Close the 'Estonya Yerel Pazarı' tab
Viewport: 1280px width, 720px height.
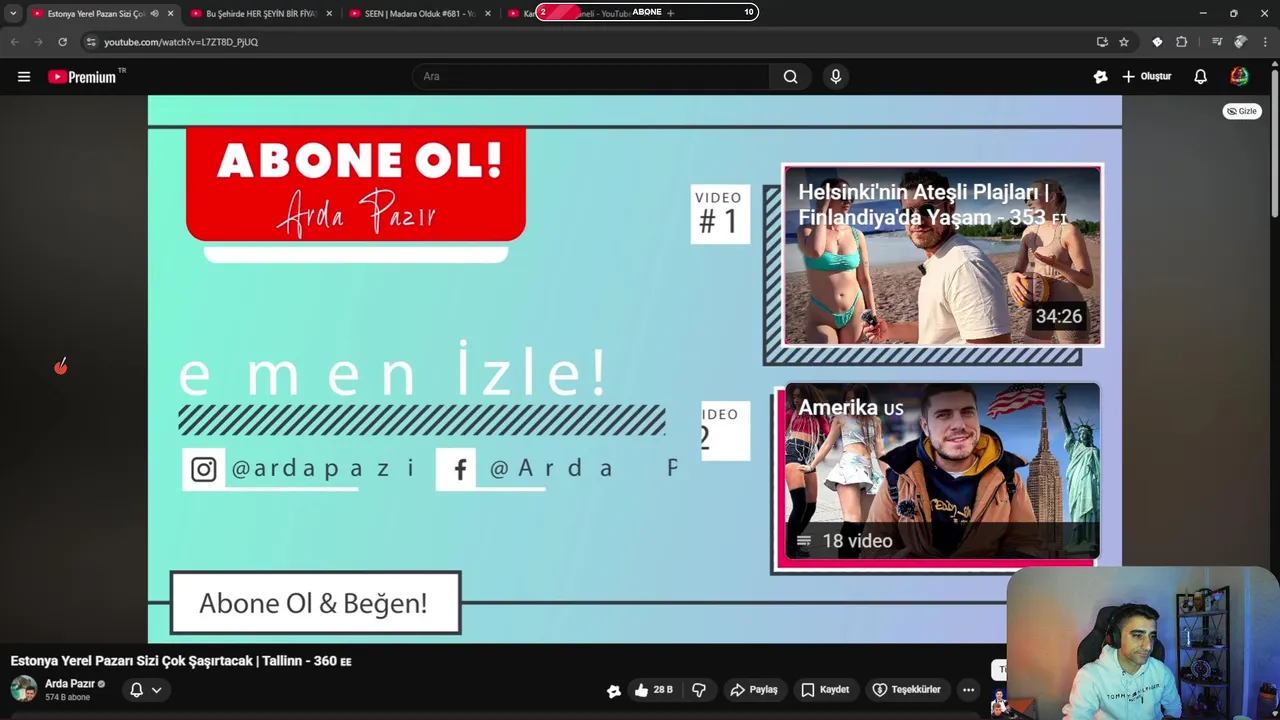(170, 13)
